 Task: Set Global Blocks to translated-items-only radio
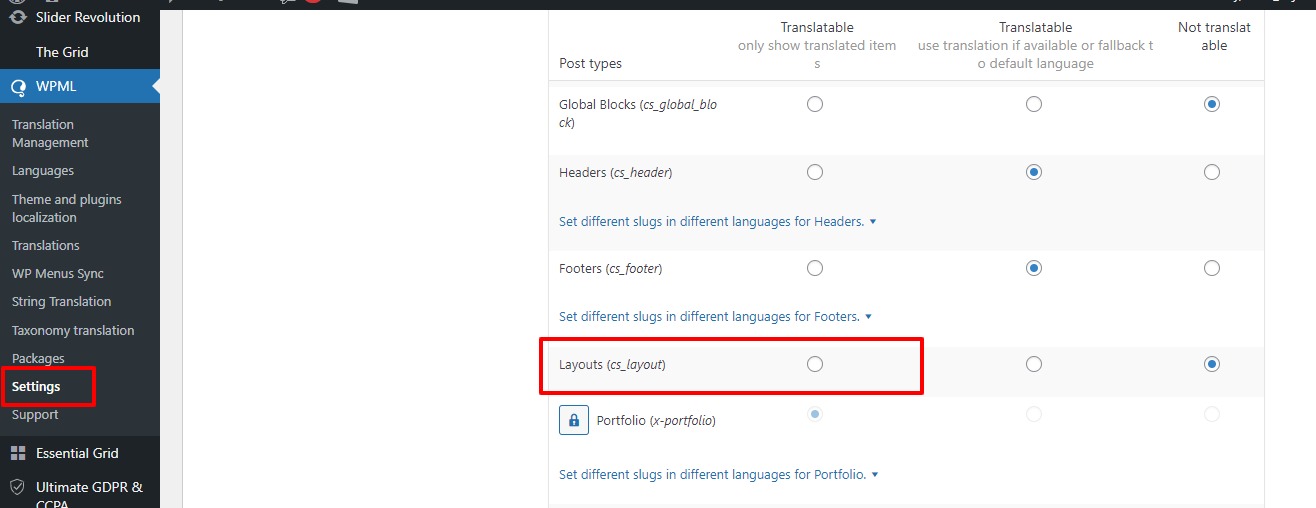[x=815, y=104]
